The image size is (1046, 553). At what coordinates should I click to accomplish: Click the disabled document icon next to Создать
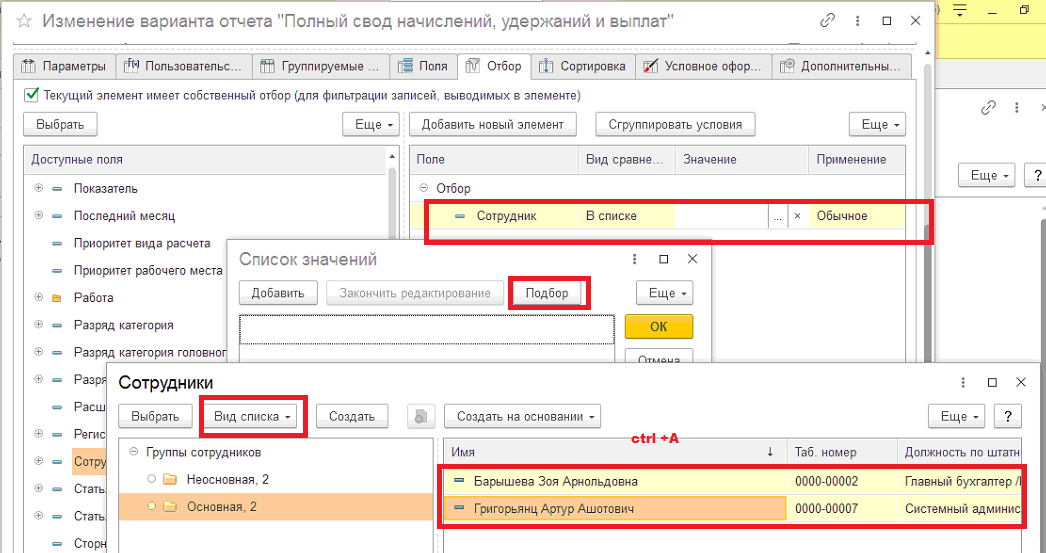pyautogui.click(x=420, y=416)
